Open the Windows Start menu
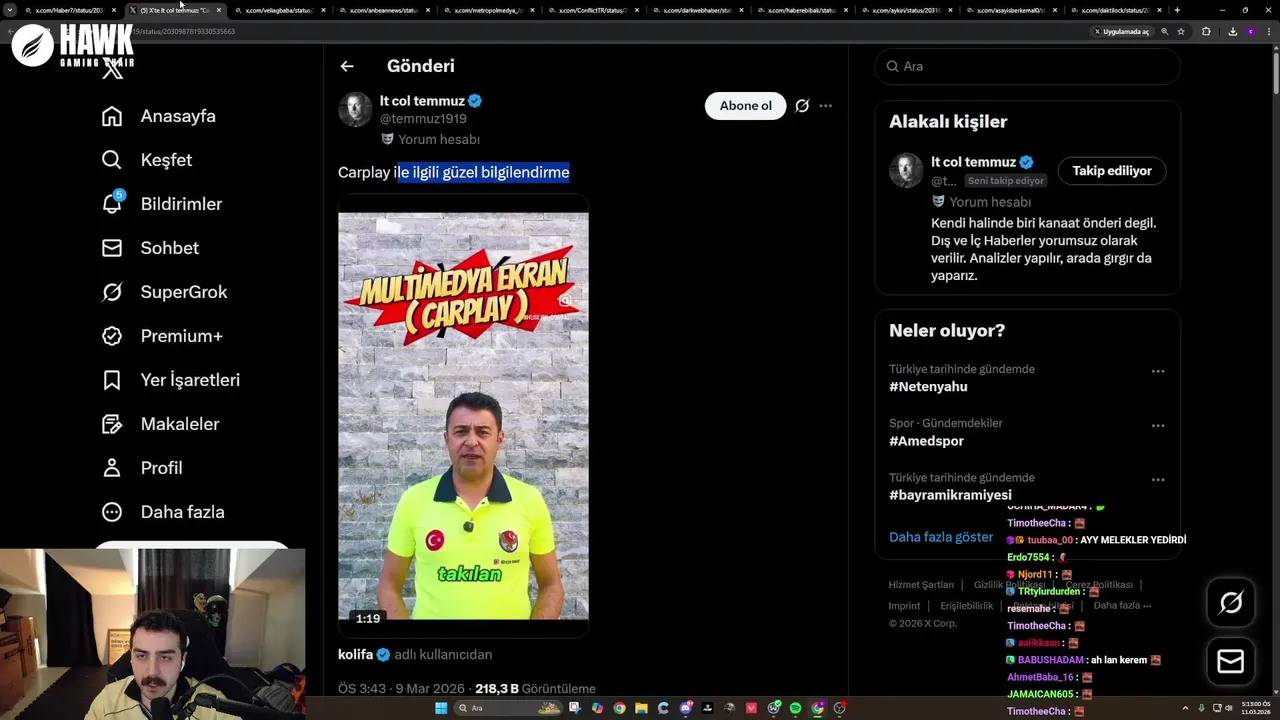Viewport: 1280px width, 720px height. pyautogui.click(x=441, y=708)
